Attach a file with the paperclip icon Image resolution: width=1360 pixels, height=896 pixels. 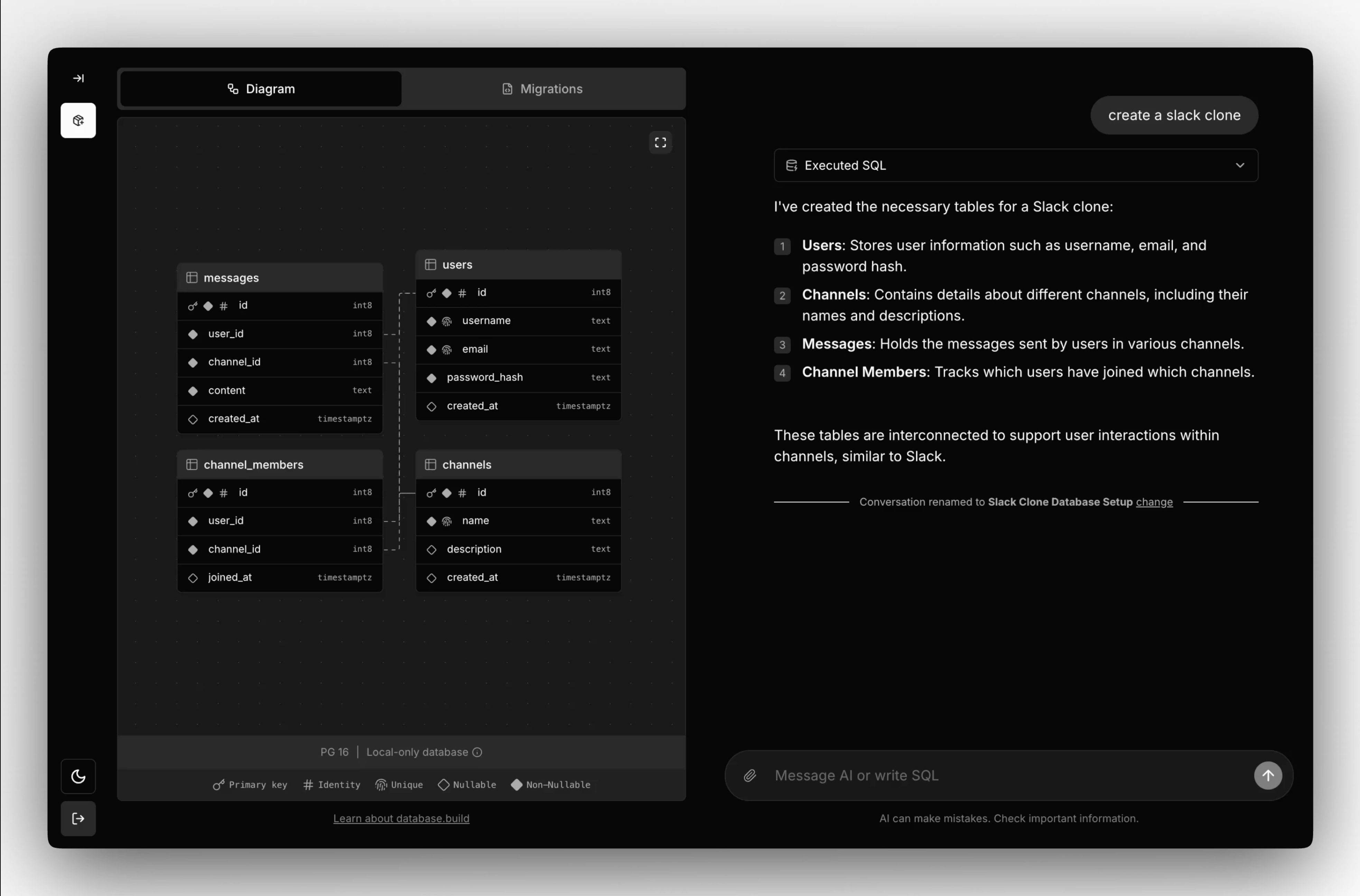click(750, 775)
